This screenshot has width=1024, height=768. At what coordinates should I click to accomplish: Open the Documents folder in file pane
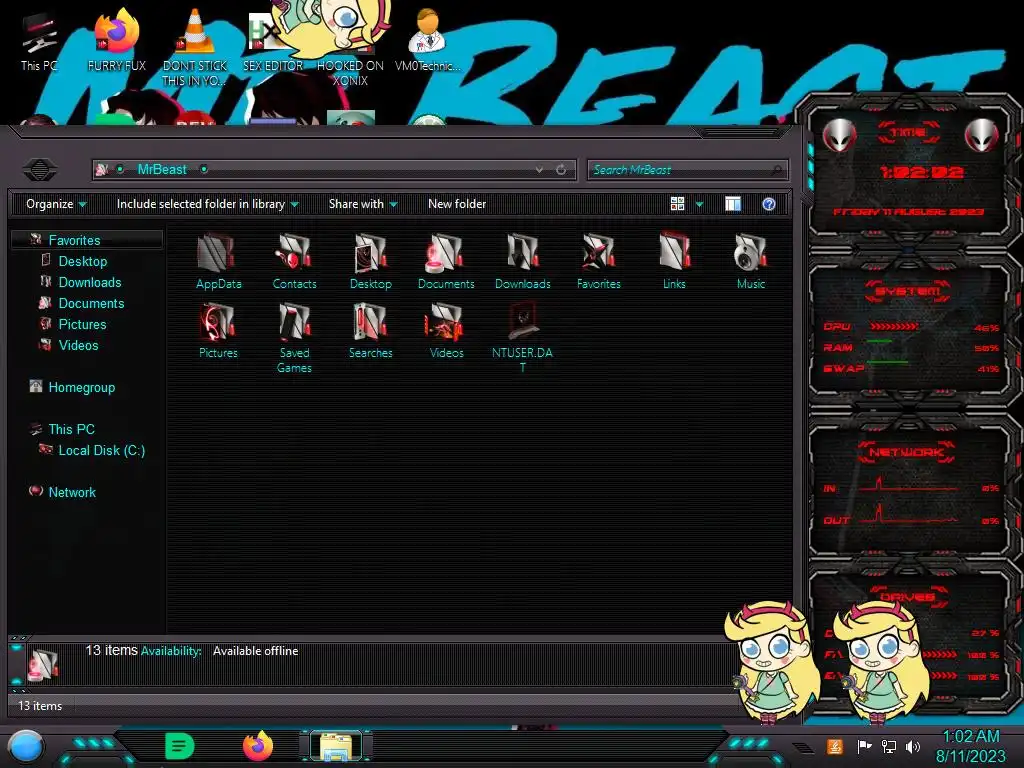(x=446, y=261)
